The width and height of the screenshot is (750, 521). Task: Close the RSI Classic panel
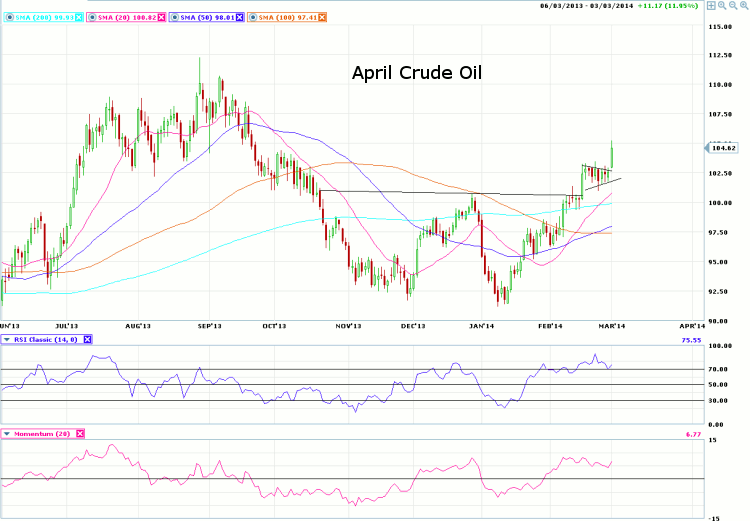coord(87,340)
